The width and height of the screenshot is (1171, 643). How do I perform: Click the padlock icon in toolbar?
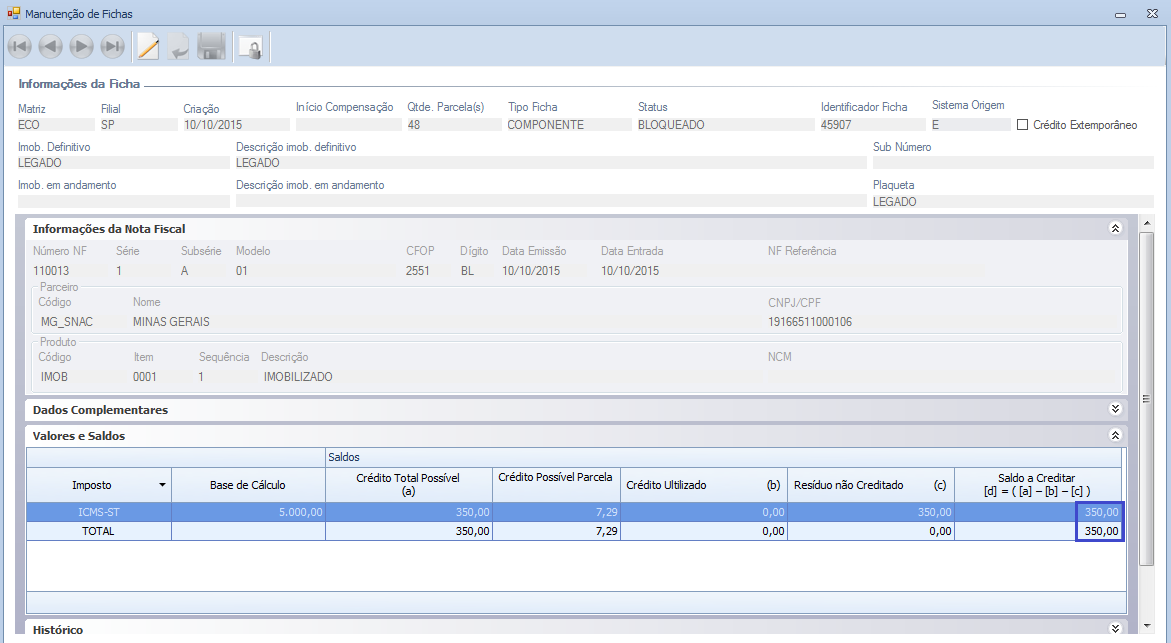(250, 47)
